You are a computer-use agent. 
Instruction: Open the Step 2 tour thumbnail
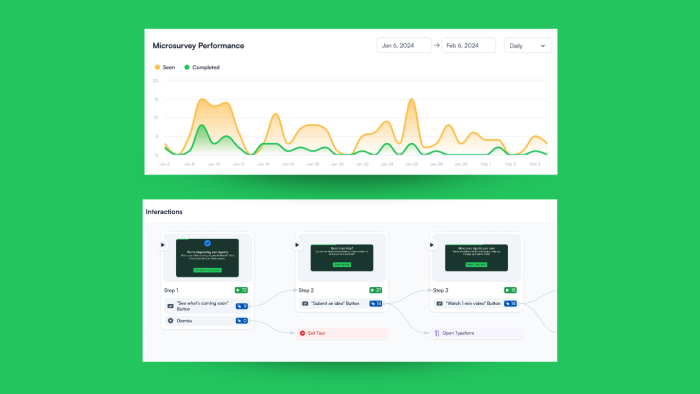(342, 257)
